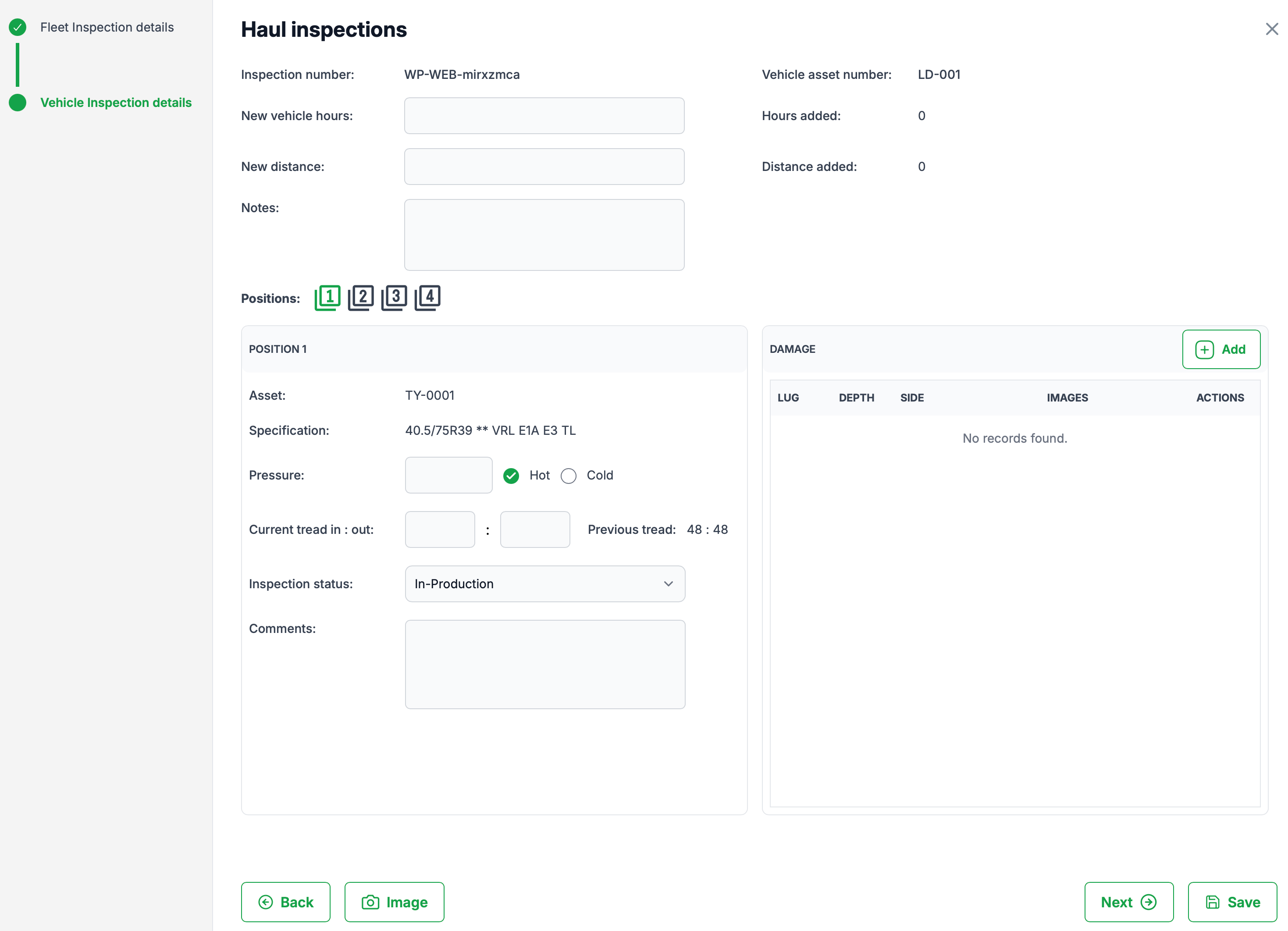Select tyre position 2 icon

click(x=361, y=298)
